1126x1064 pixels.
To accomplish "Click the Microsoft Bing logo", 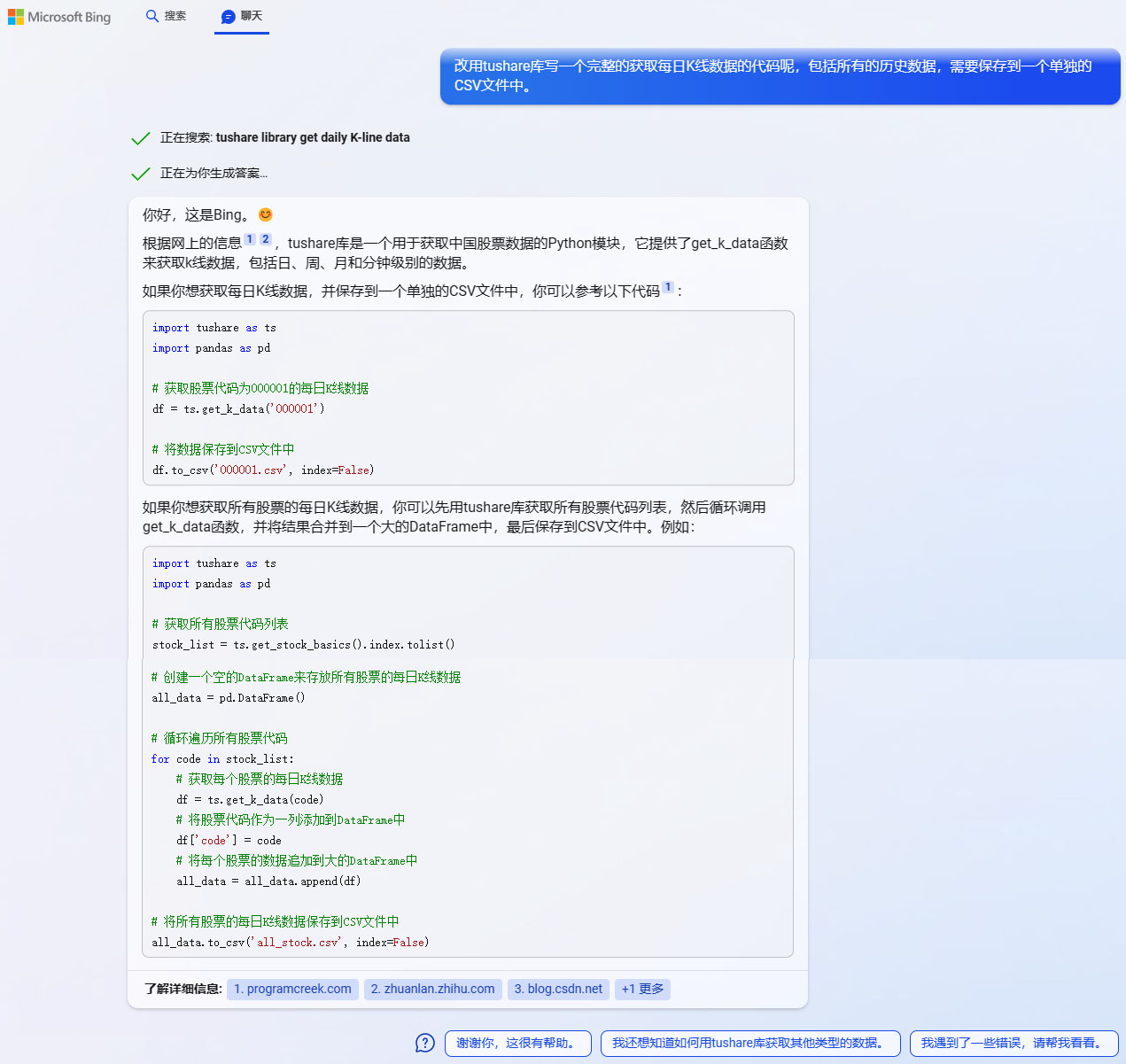I will click(58, 16).
